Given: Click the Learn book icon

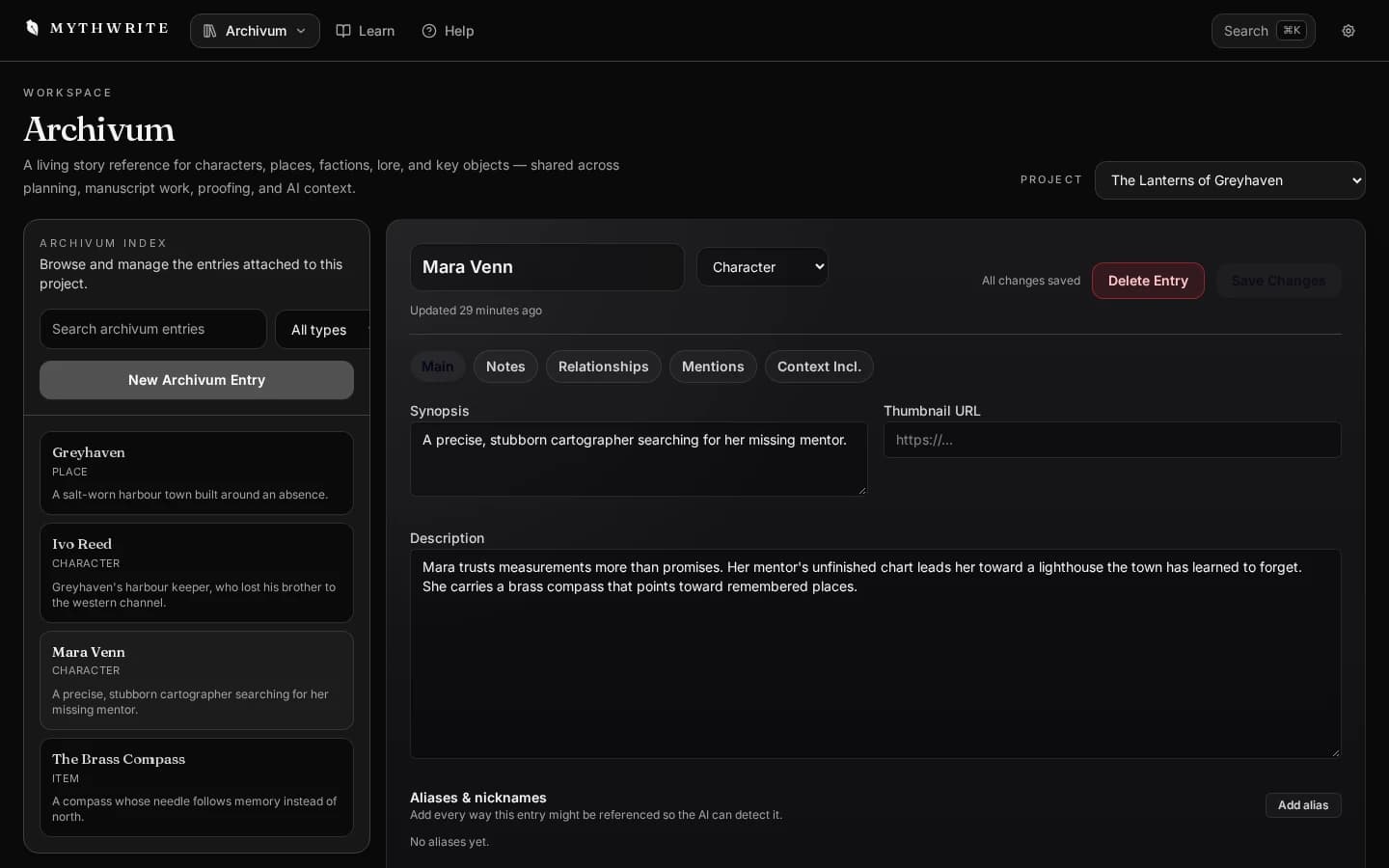Looking at the screenshot, I should pyautogui.click(x=342, y=31).
